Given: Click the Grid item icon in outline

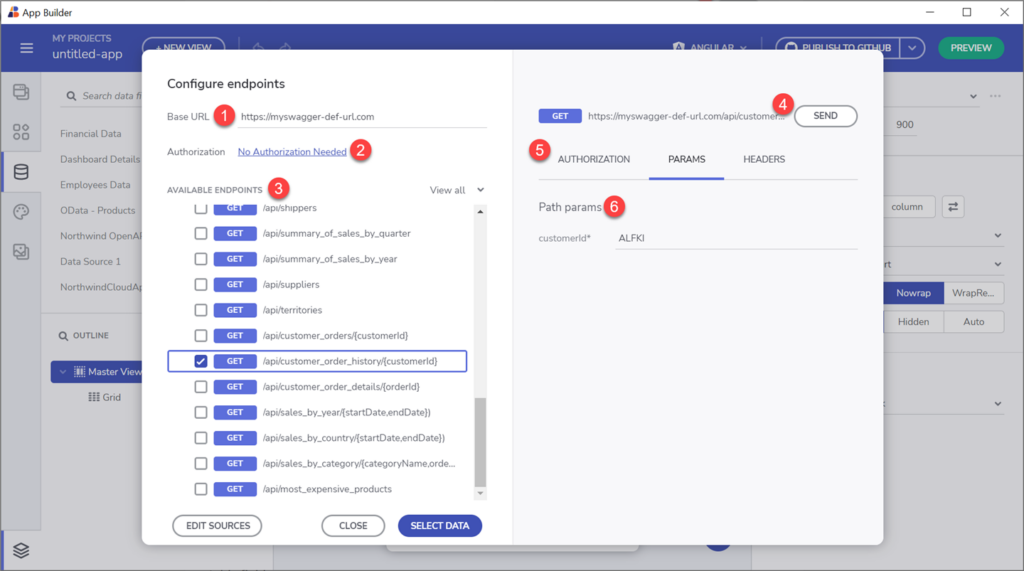Looking at the screenshot, I should [x=94, y=397].
